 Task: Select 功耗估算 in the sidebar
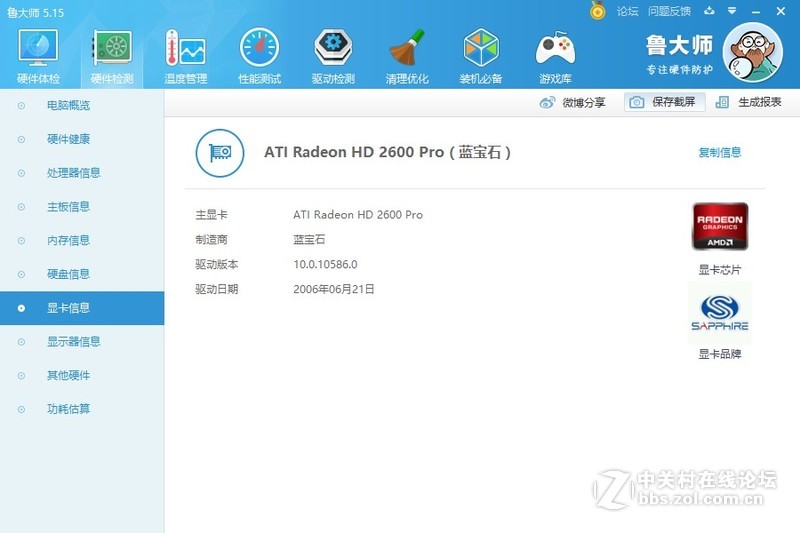pyautogui.click(x=82, y=409)
